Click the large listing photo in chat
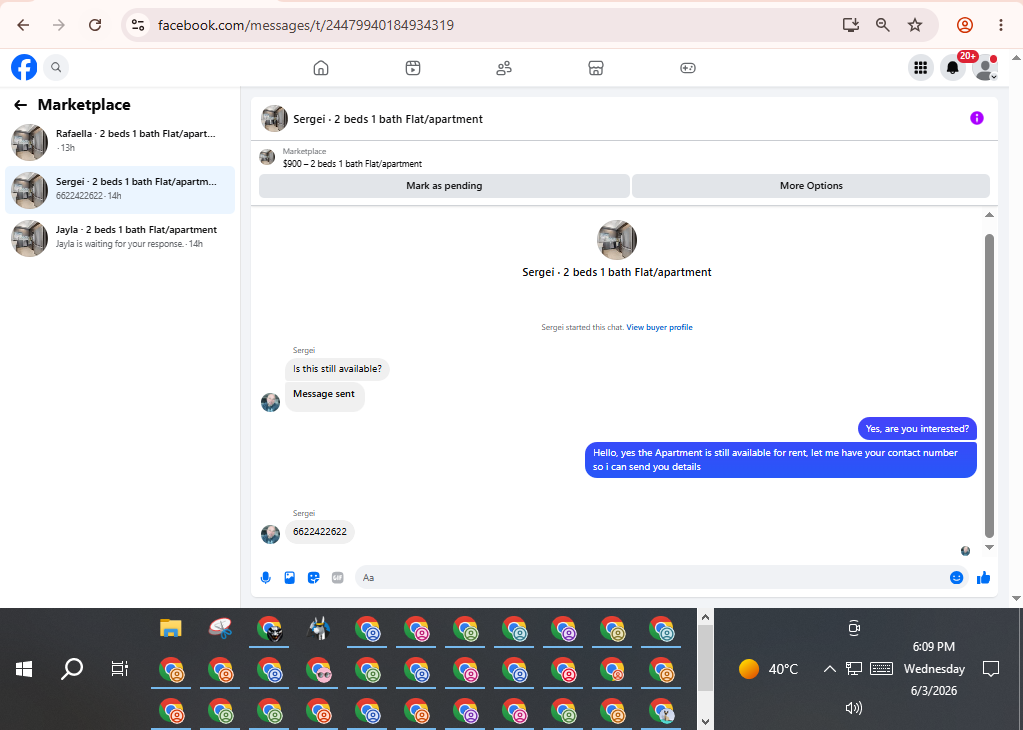 617,240
